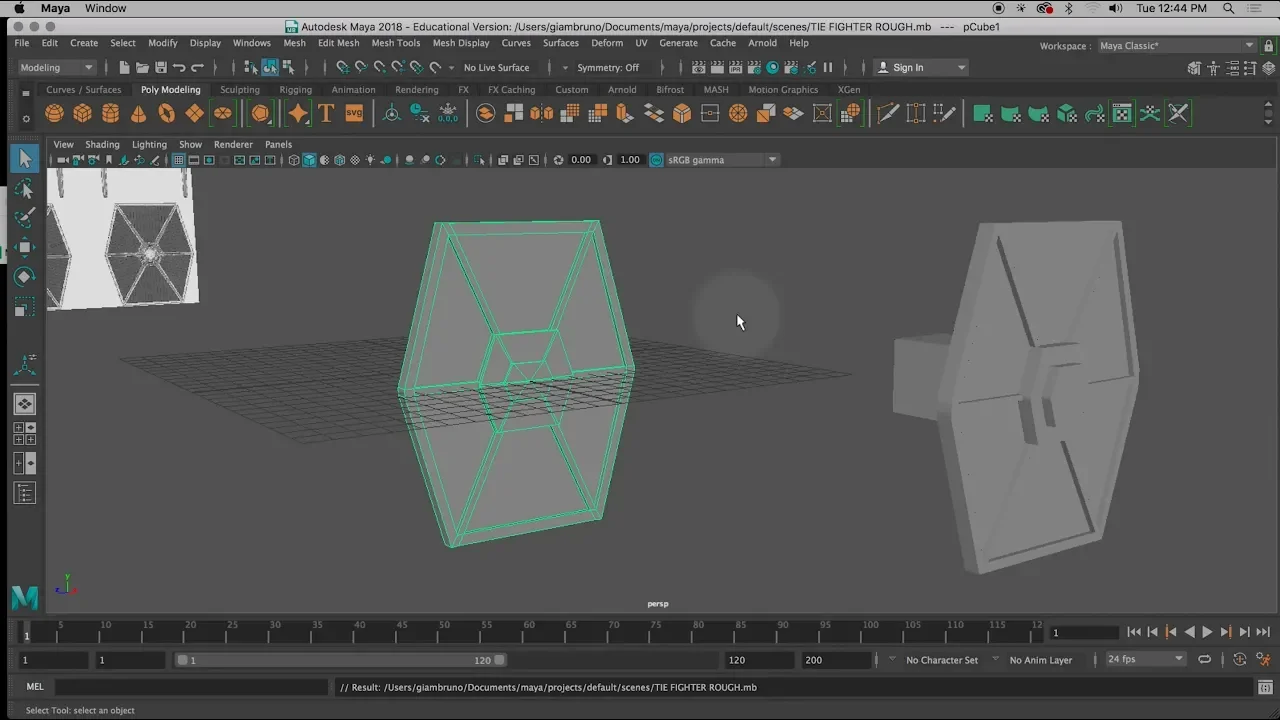This screenshot has height=720, width=1280.
Task: Toggle select by component type mode
Action: click(x=288, y=67)
